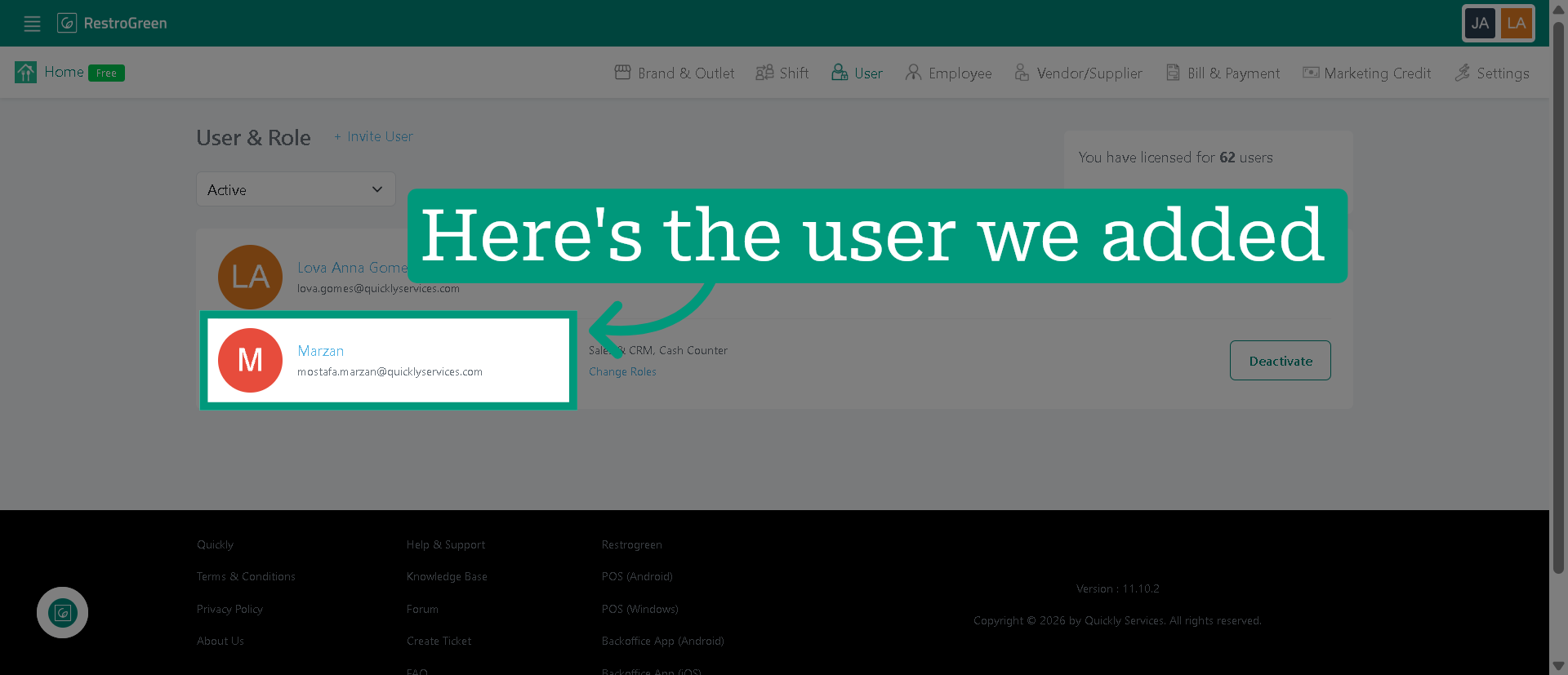Click the Brand & Outlet store icon
Screen dimensions: 1568x675
(x=622, y=73)
